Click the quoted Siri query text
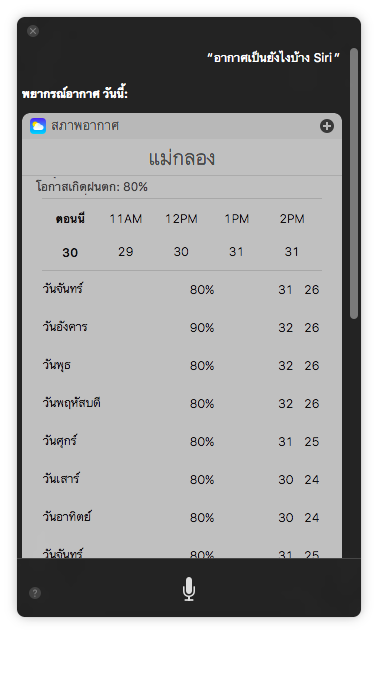The image size is (378, 687). 273,57
